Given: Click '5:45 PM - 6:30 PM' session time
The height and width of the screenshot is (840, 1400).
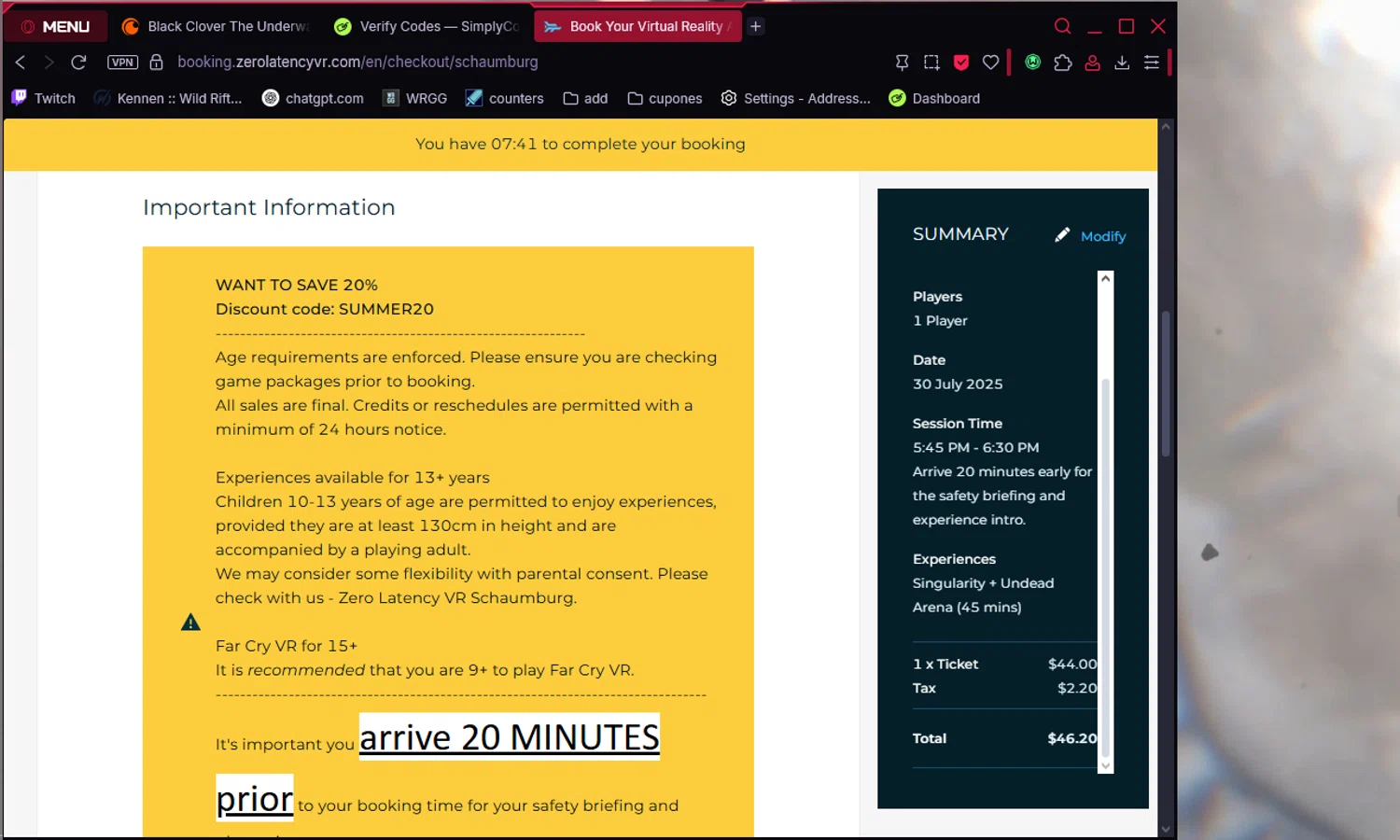Looking at the screenshot, I should coord(975,447).
